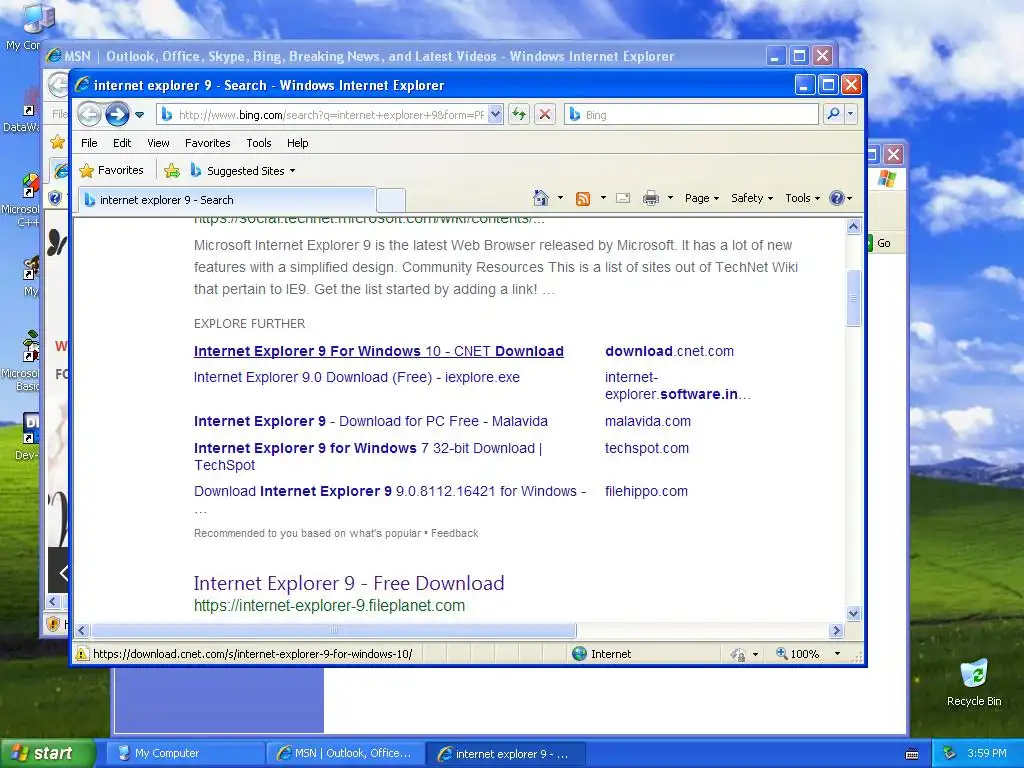Expand the feeds dropdown arrow
The width and height of the screenshot is (1024, 768).
(x=603, y=198)
